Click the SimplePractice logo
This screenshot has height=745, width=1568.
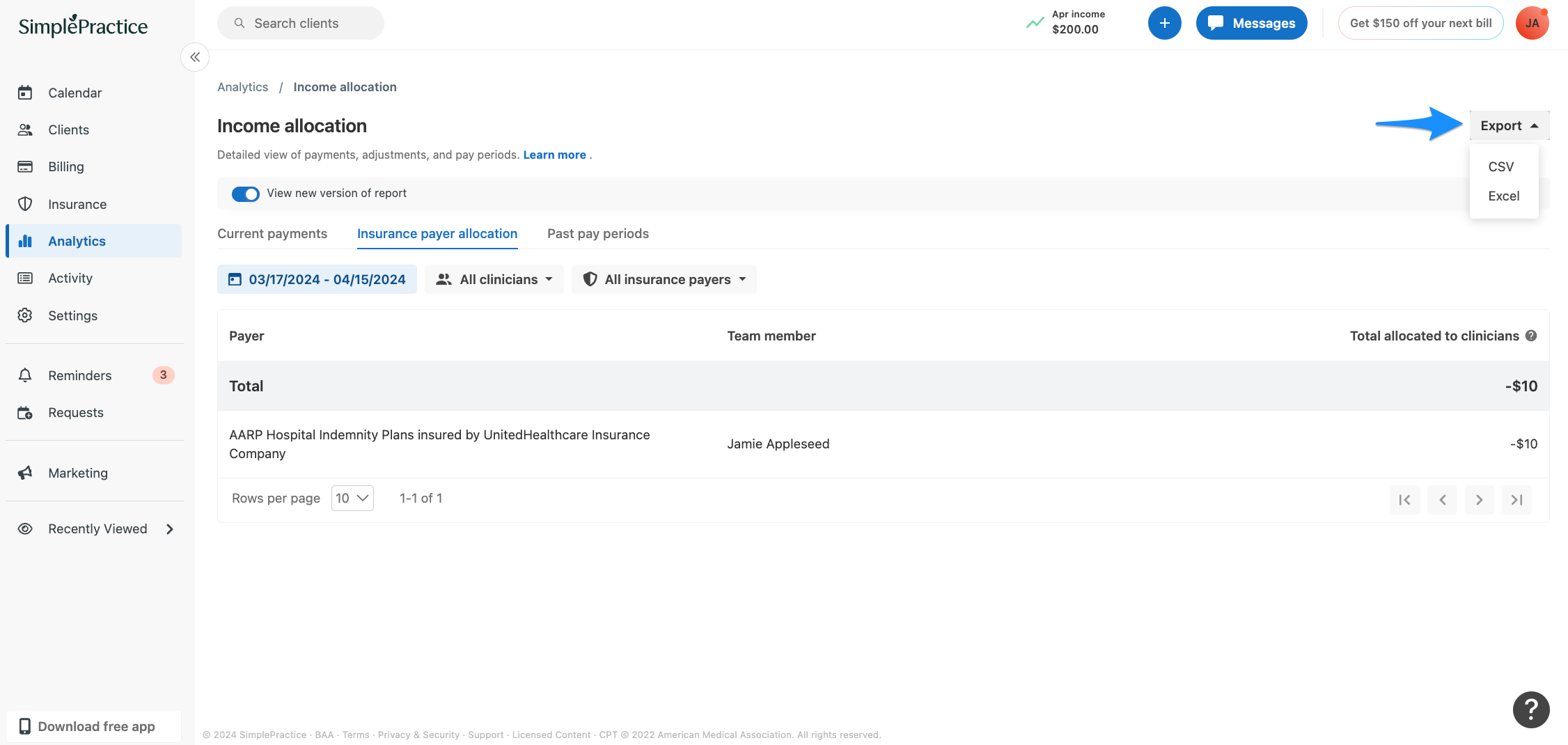click(83, 26)
